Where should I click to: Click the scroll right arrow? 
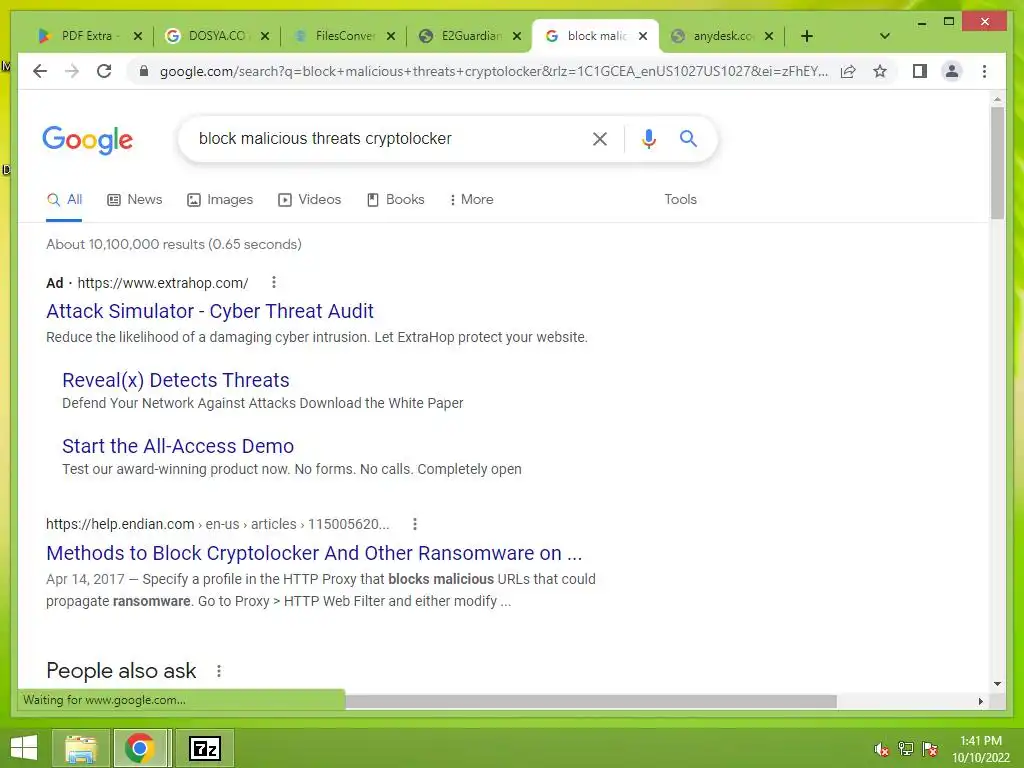coord(980,701)
